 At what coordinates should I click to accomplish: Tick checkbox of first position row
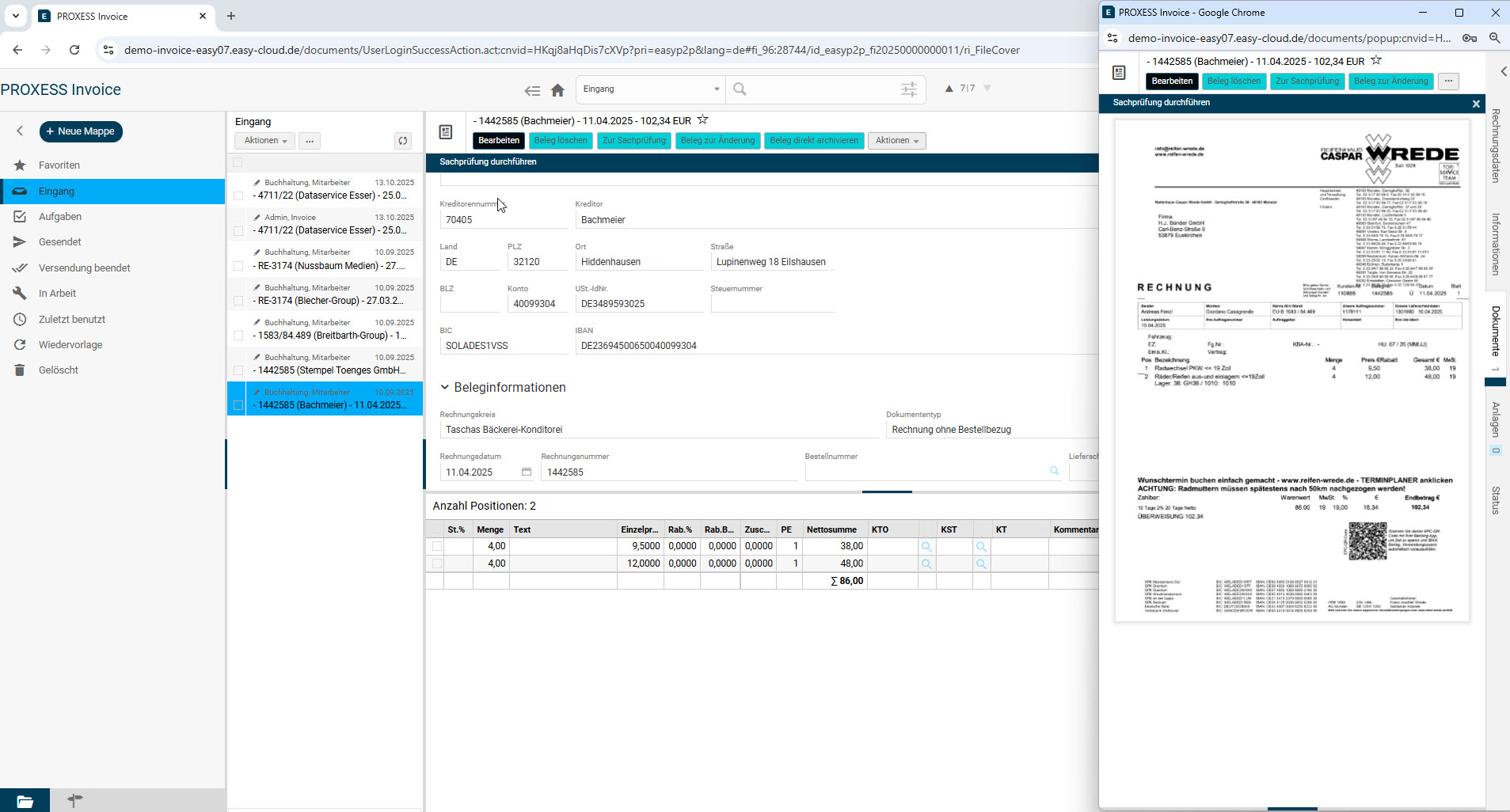coord(437,546)
